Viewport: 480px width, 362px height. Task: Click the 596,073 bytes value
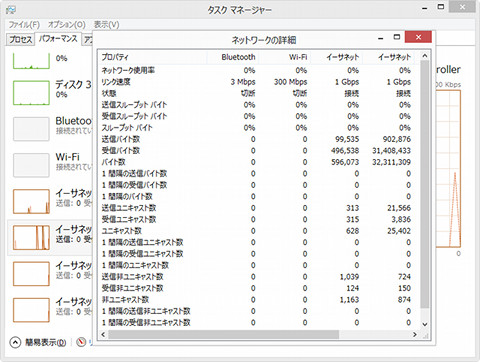[x=345, y=162]
